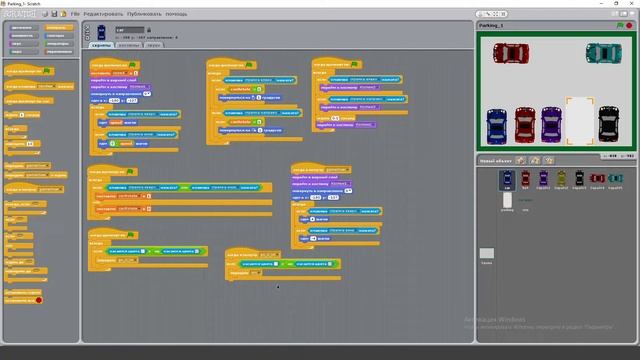Click the green flag above the stage
Image resolution: width=640 pixels, height=360 pixels.
[620, 25]
